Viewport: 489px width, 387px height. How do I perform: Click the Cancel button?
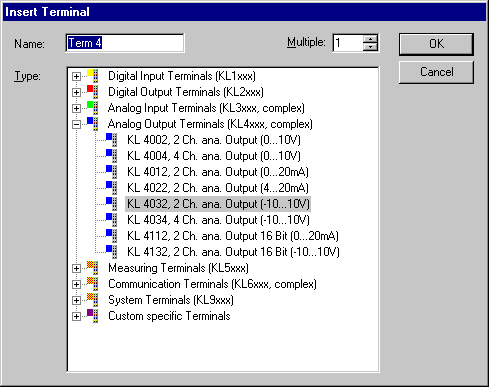click(436, 72)
